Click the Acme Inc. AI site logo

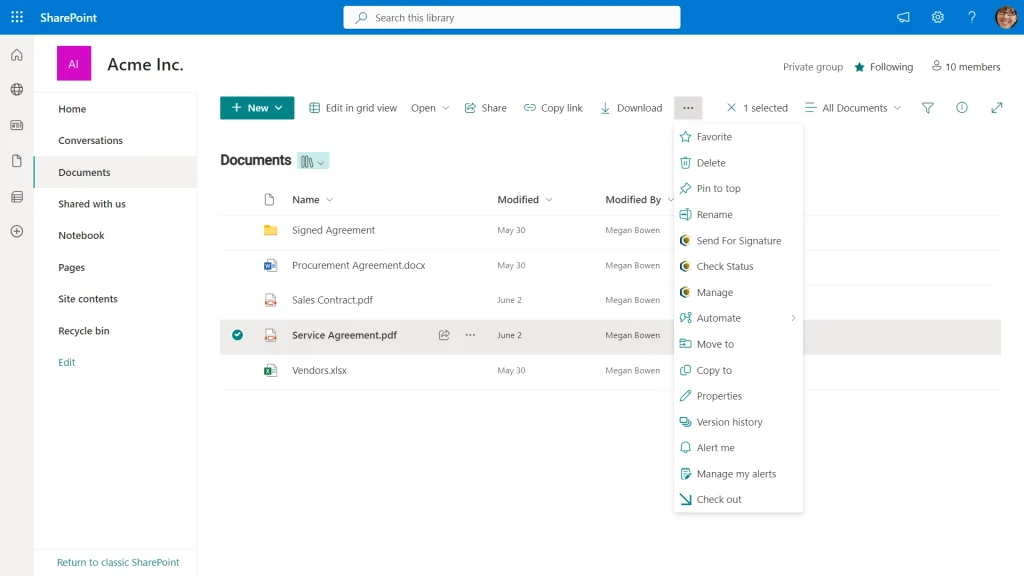point(74,63)
